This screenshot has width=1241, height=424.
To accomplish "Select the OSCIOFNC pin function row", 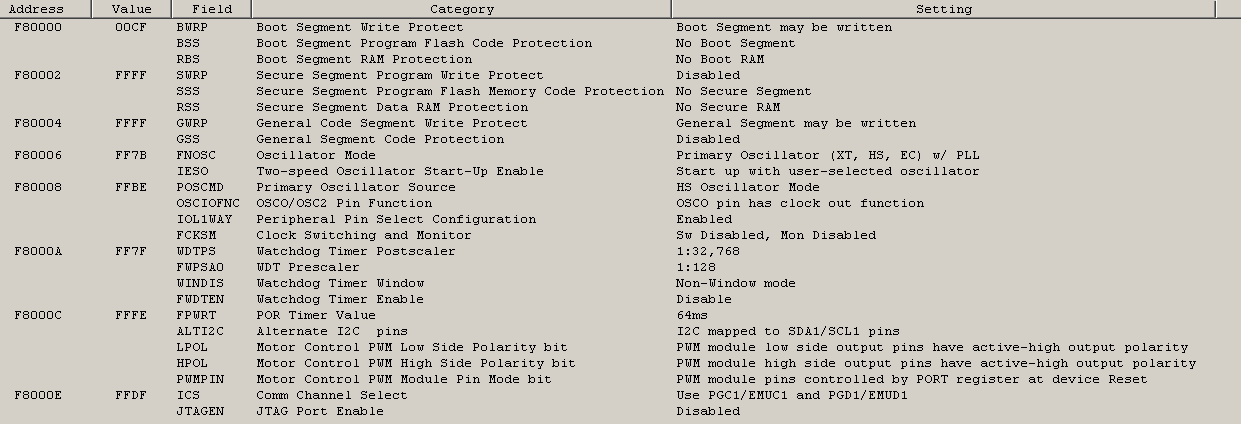I will click(x=620, y=203).
